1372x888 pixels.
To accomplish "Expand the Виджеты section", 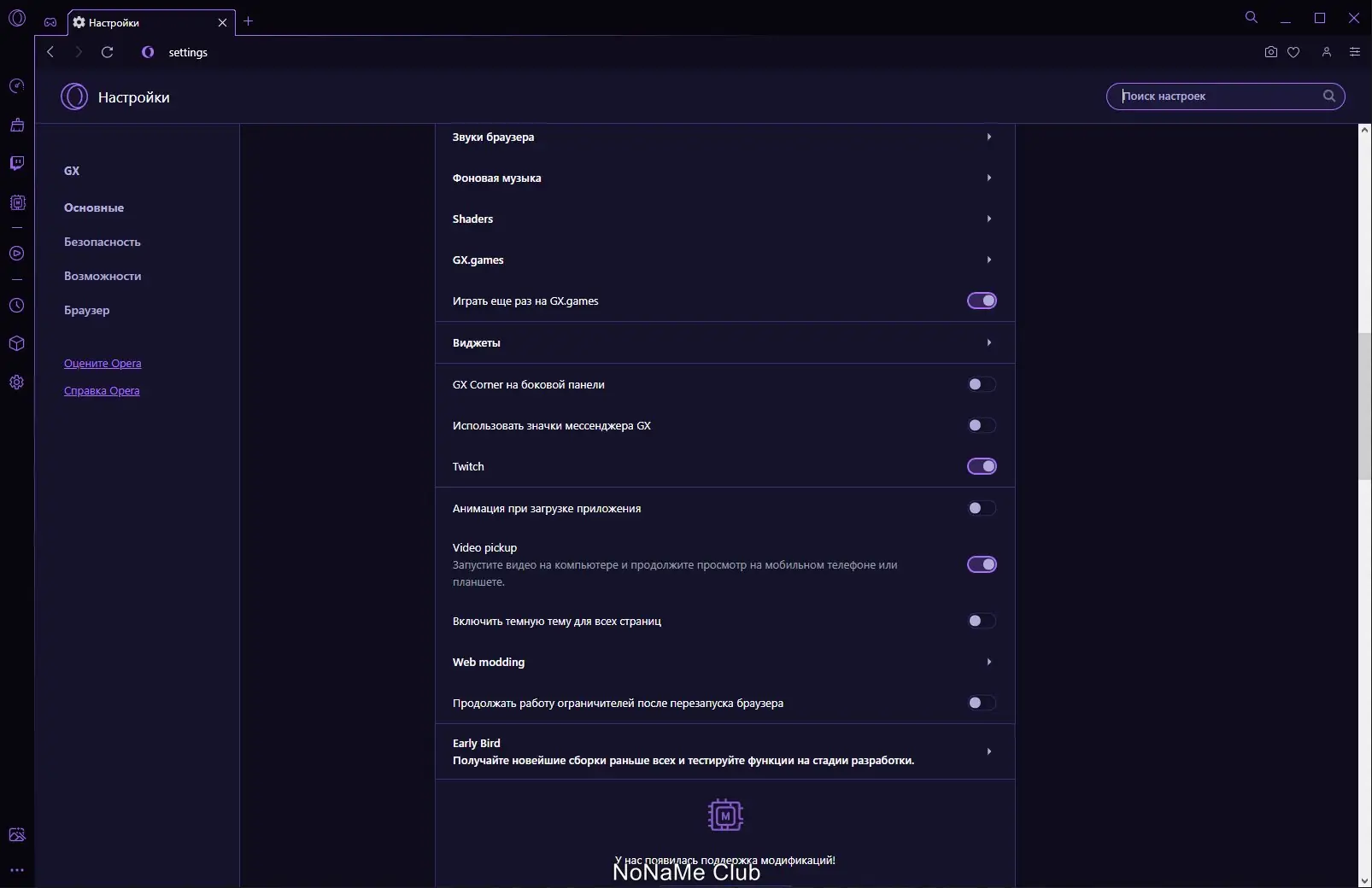I will (x=724, y=342).
